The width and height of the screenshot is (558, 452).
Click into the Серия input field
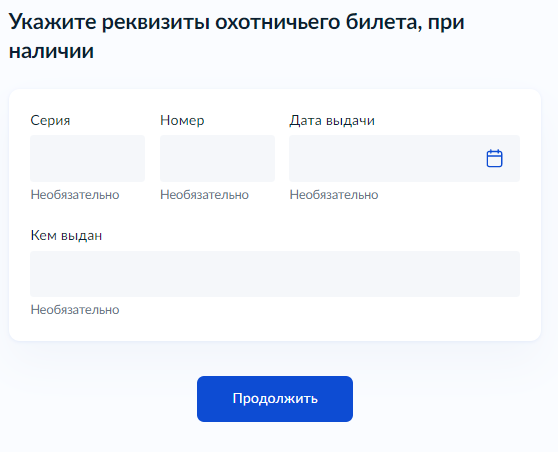(88, 158)
